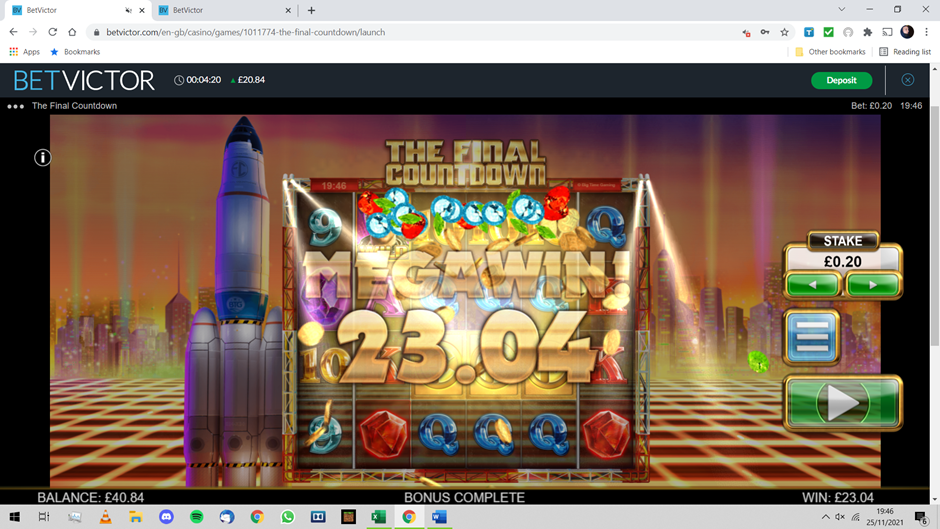Open the blue T extension
940x529 pixels.
tap(809, 32)
